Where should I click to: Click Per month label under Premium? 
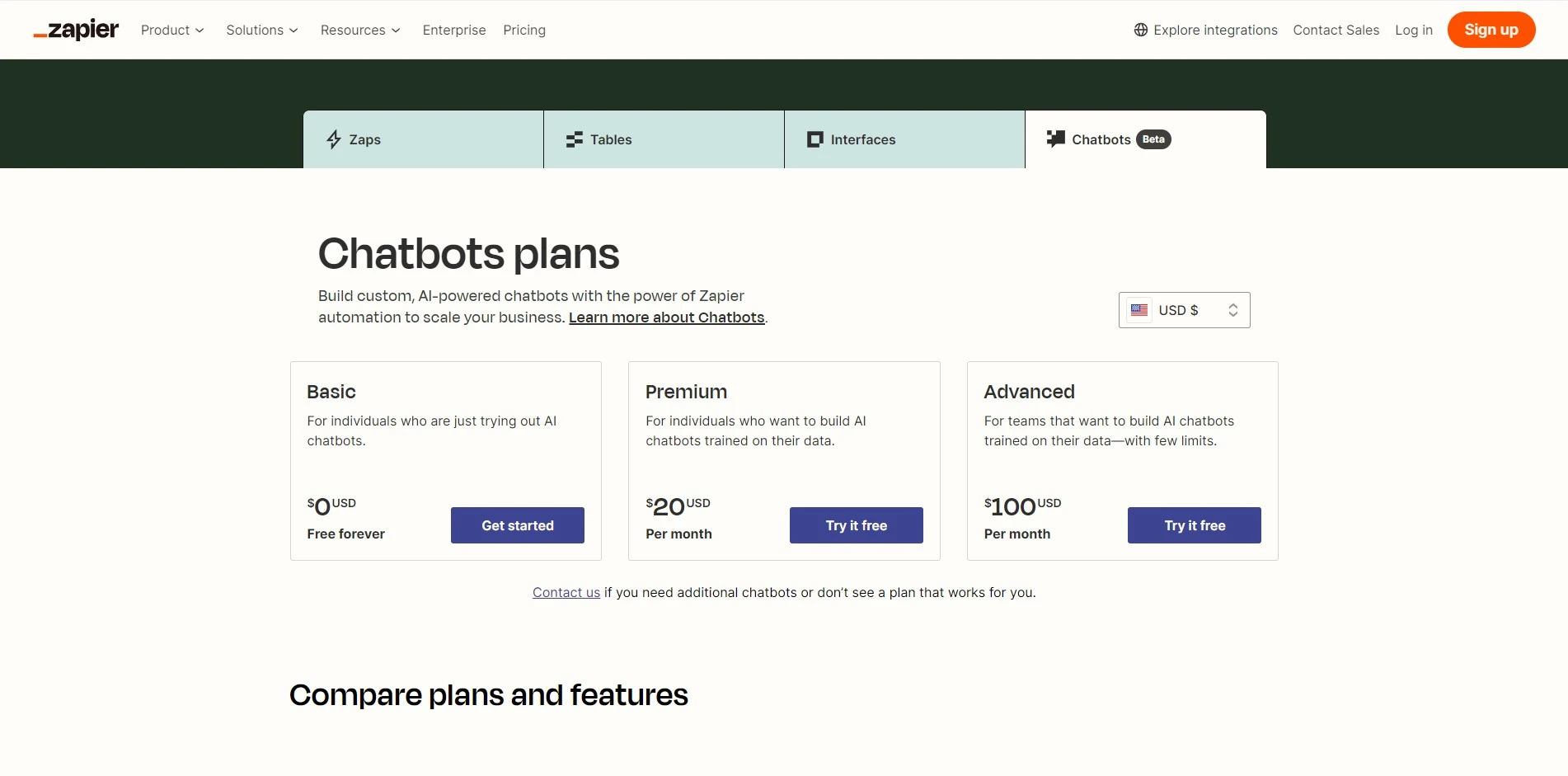tap(678, 534)
